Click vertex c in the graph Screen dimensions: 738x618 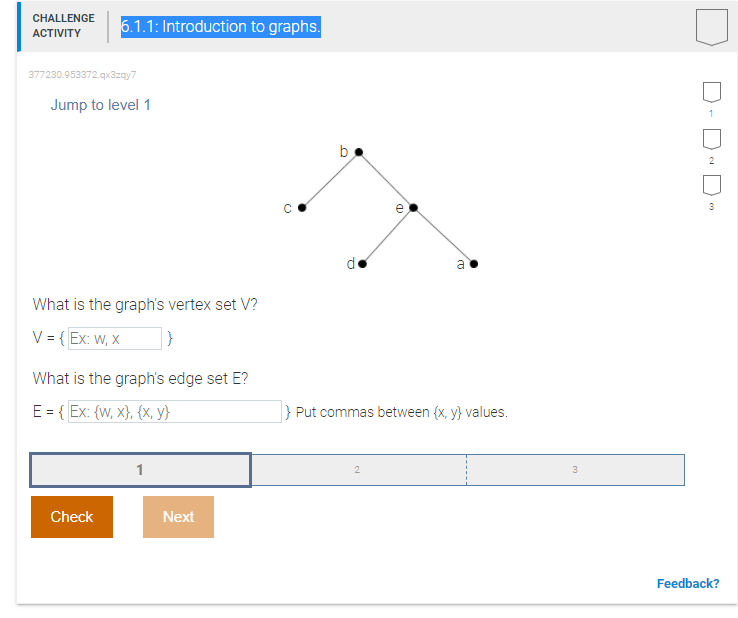point(302,208)
